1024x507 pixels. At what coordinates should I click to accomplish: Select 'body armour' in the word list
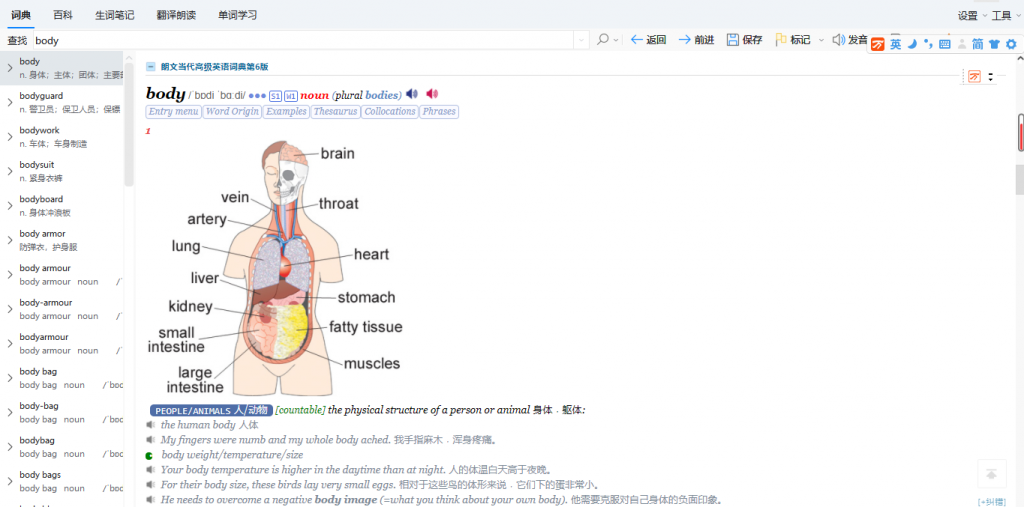tap(62, 274)
